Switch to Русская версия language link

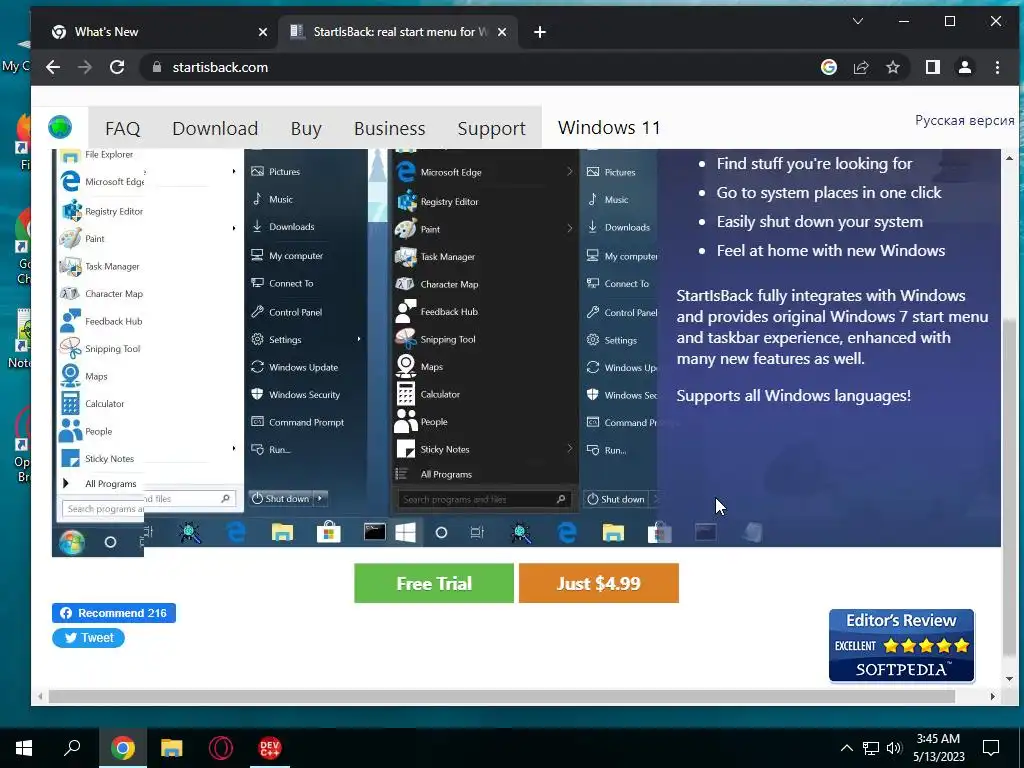[964, 120]
